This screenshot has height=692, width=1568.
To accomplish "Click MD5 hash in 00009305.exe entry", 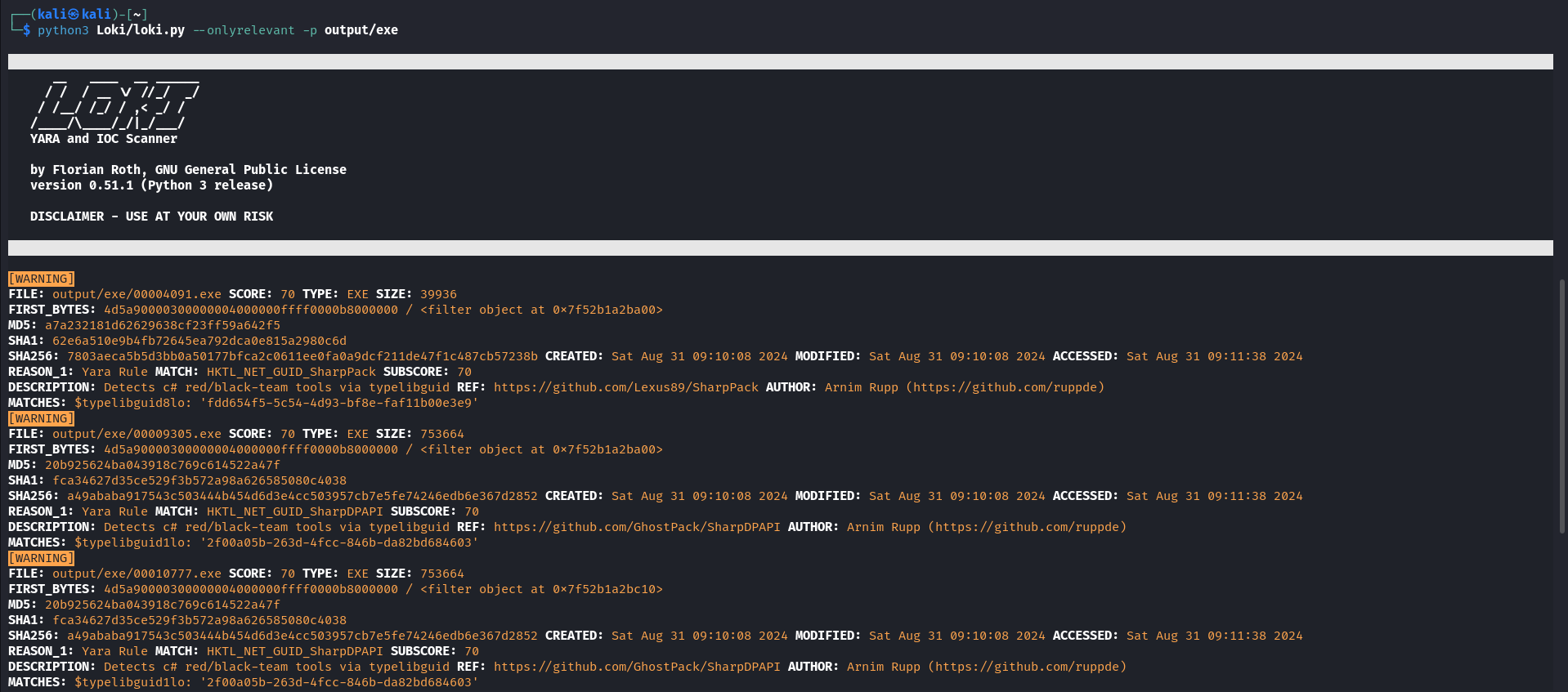I will (163, 465).
